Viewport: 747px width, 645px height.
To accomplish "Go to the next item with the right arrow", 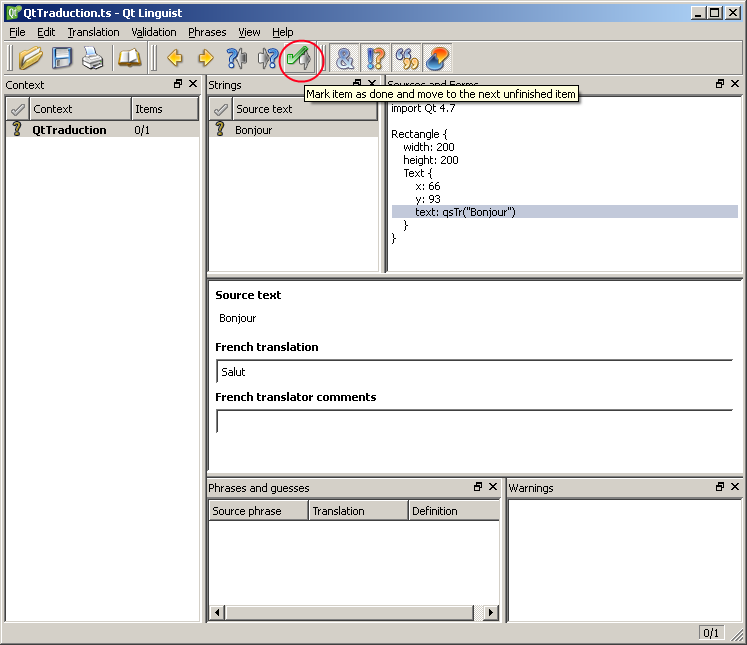I will pos(206,59).
